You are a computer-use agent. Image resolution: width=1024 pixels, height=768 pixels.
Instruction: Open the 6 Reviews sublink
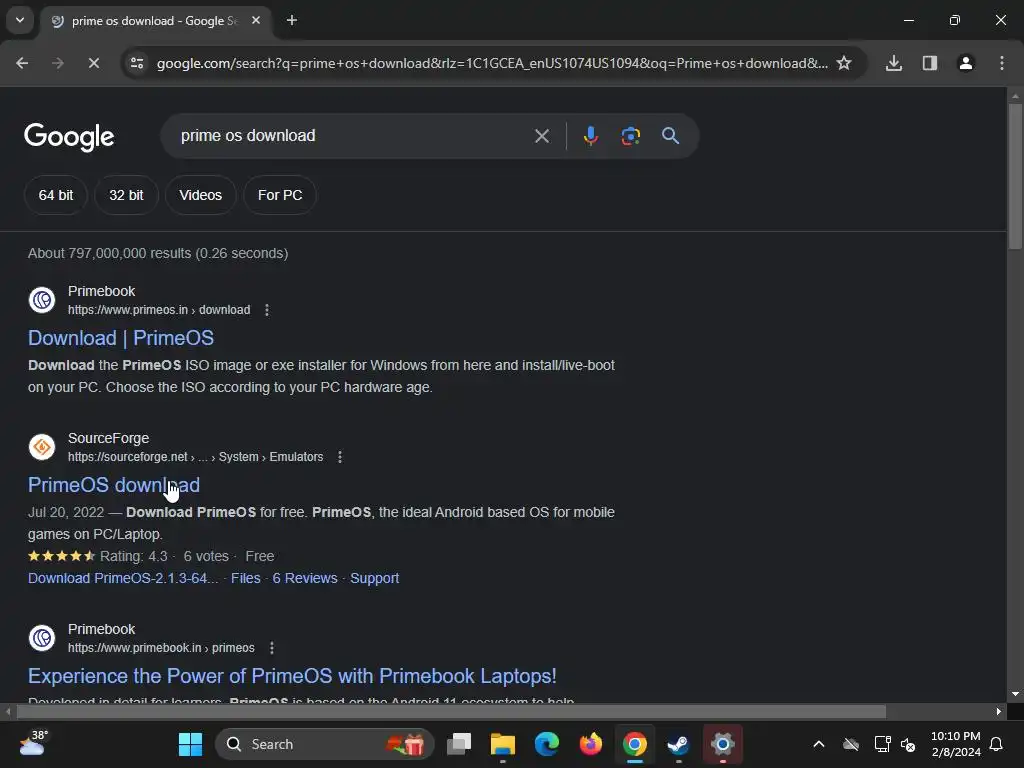pyautogui.click(x=305, y=578)
